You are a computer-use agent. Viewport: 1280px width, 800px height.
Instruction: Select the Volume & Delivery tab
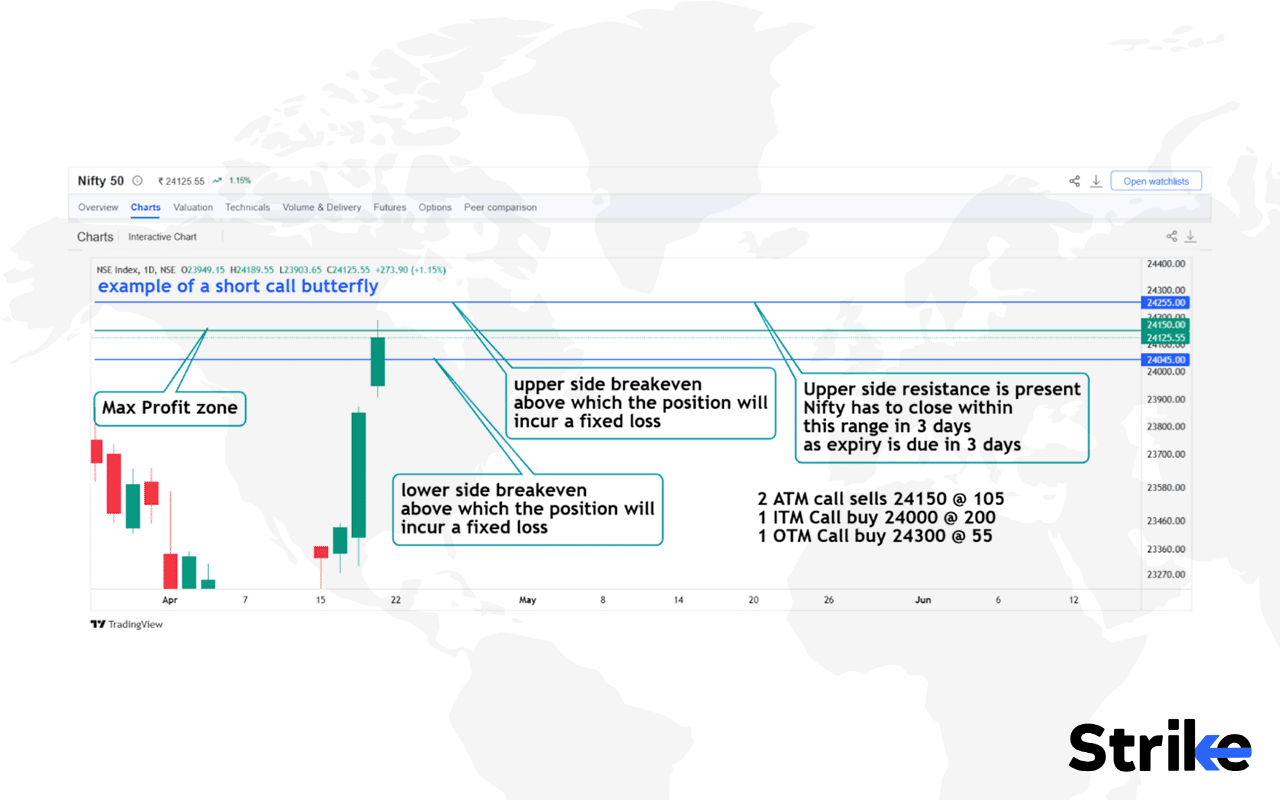pos(321,208)
